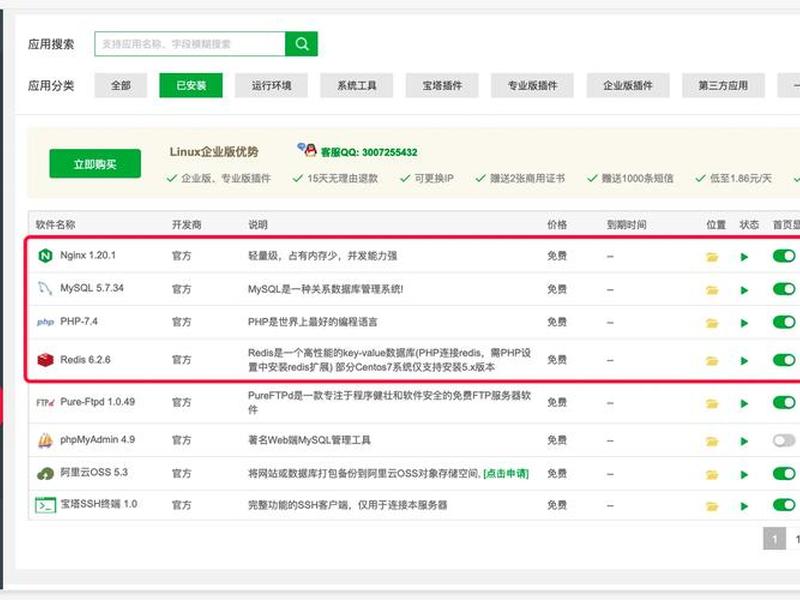Viewport: 800px width, 600px height.
Task: Toggle Pure-Ftpd homepage display switch
Action: click(784, 403)
